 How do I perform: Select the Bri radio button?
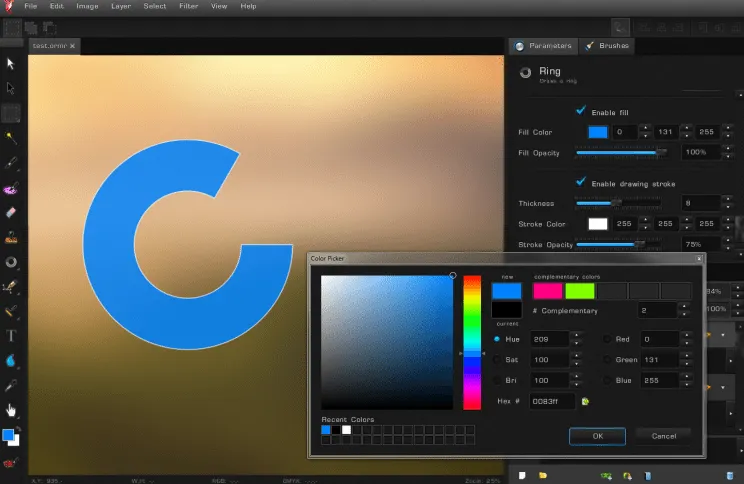tap(497, 380)
